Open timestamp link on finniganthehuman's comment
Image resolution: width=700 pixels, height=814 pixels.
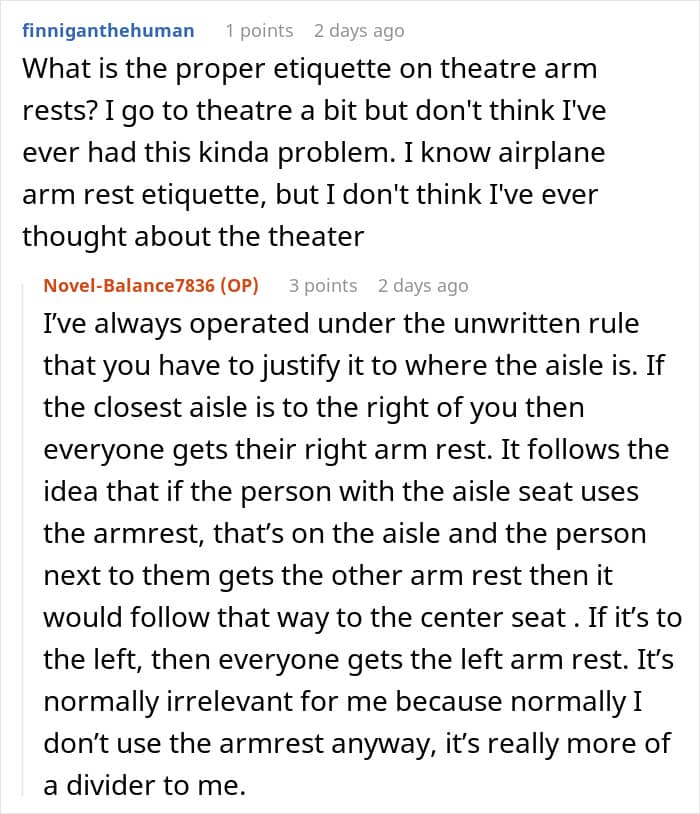(358, 30)
